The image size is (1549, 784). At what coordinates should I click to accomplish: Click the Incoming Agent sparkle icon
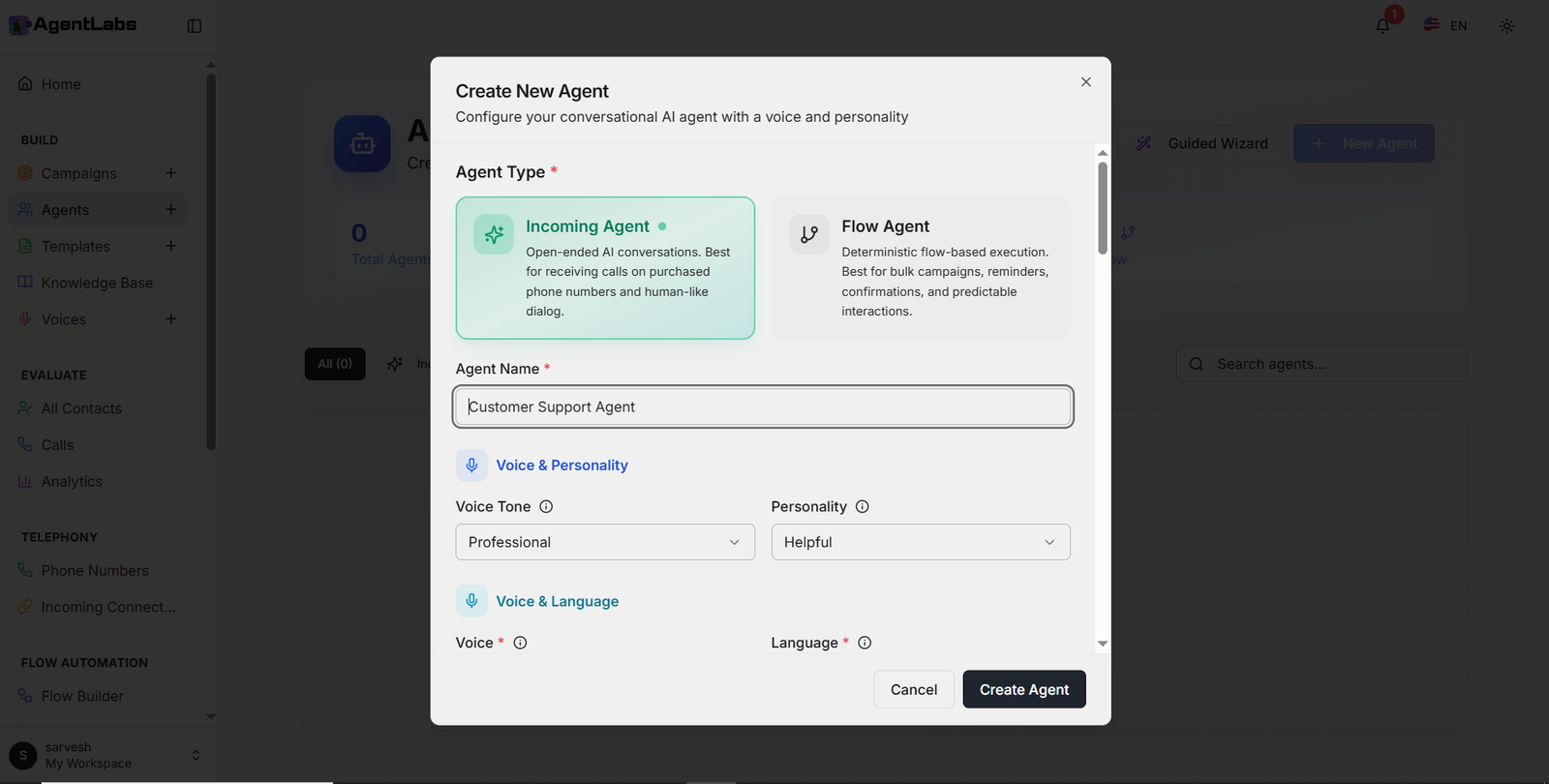[494, 234]
